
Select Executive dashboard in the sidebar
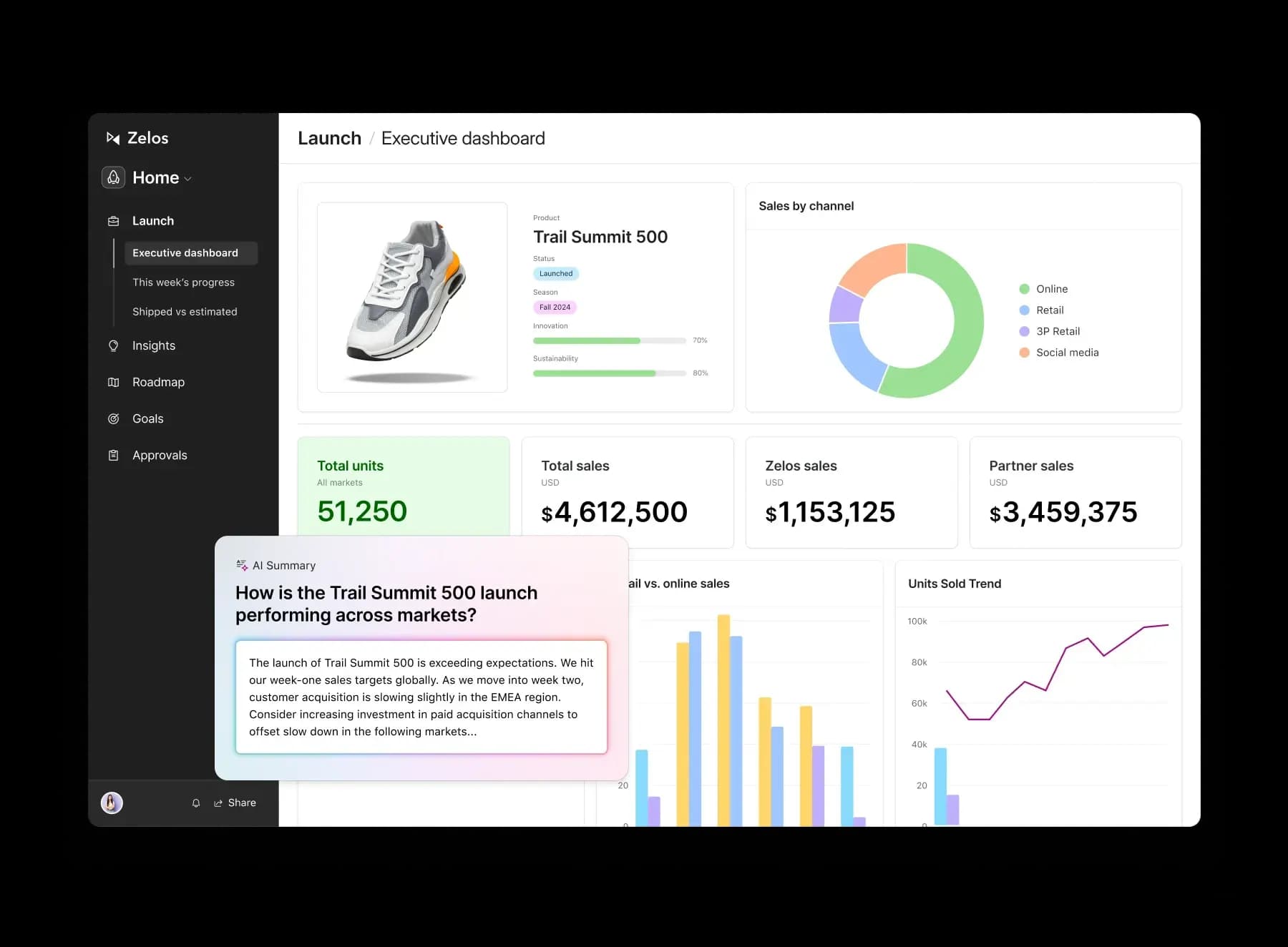click(x=185, y=253)
